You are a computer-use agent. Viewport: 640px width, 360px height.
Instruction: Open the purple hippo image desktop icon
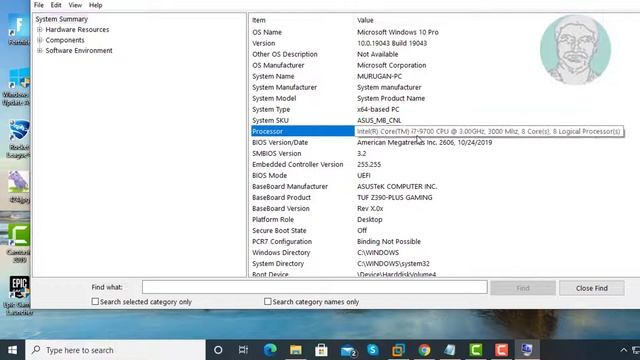[x=19, y=187]
